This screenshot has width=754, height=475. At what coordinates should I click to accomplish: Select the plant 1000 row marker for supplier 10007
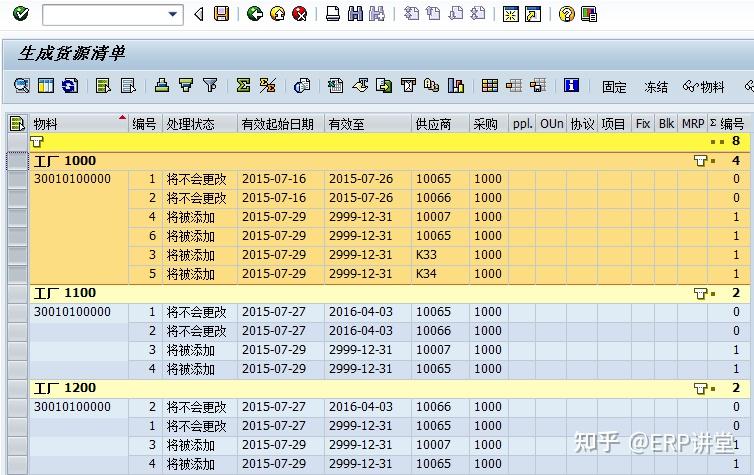click(x=18, y=217)
